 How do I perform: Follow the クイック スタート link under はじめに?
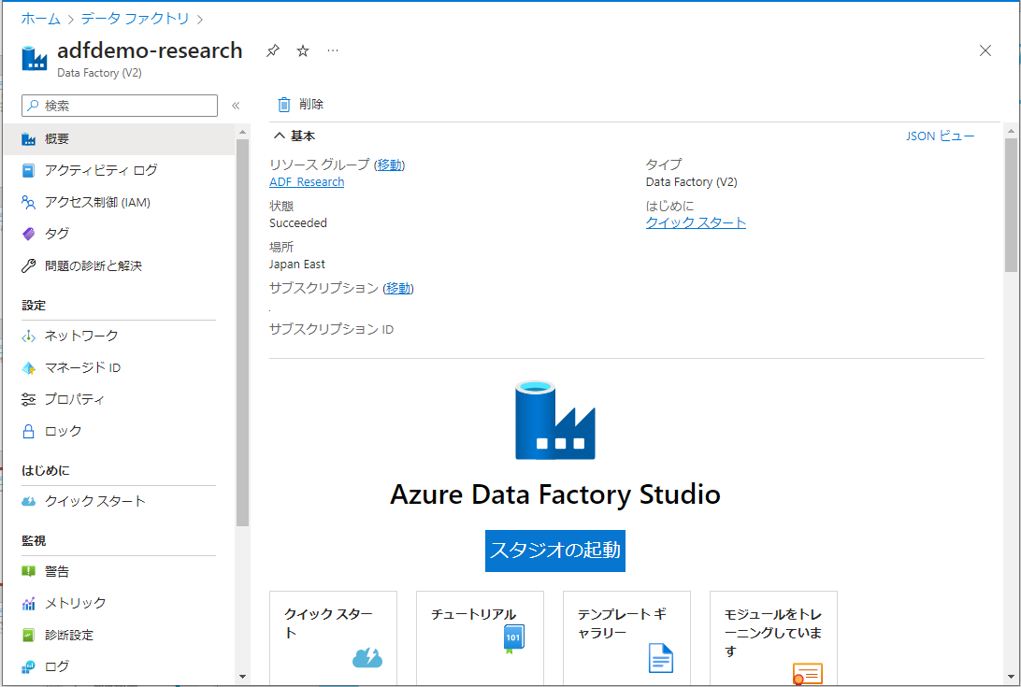[x=695, y=223]
